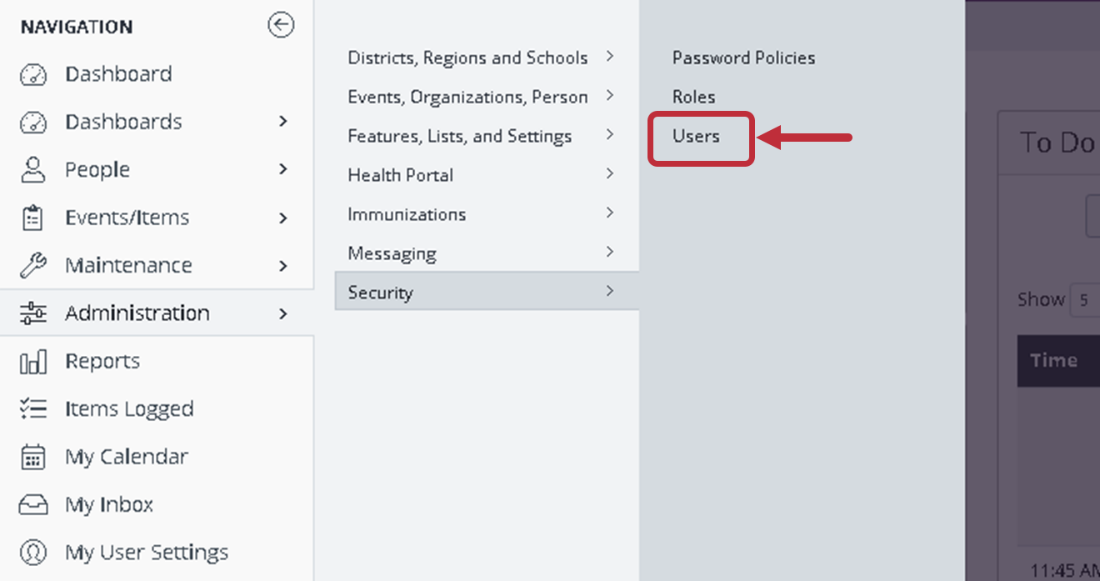The width and height of the screenshot is (1100, 581).
Task: Click the Events/Items clipboard icon
Action: [34, 218]
